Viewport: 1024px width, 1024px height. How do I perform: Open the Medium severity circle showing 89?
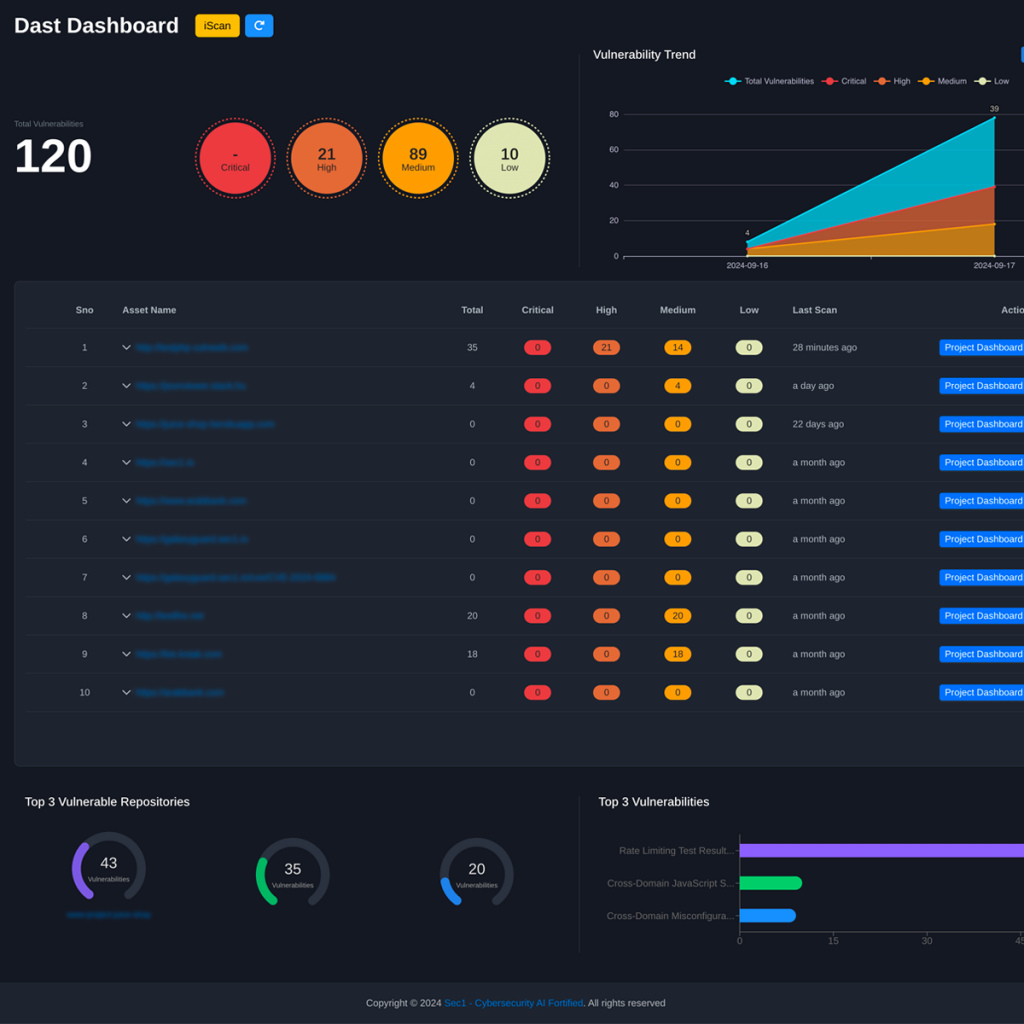[418, 158]
